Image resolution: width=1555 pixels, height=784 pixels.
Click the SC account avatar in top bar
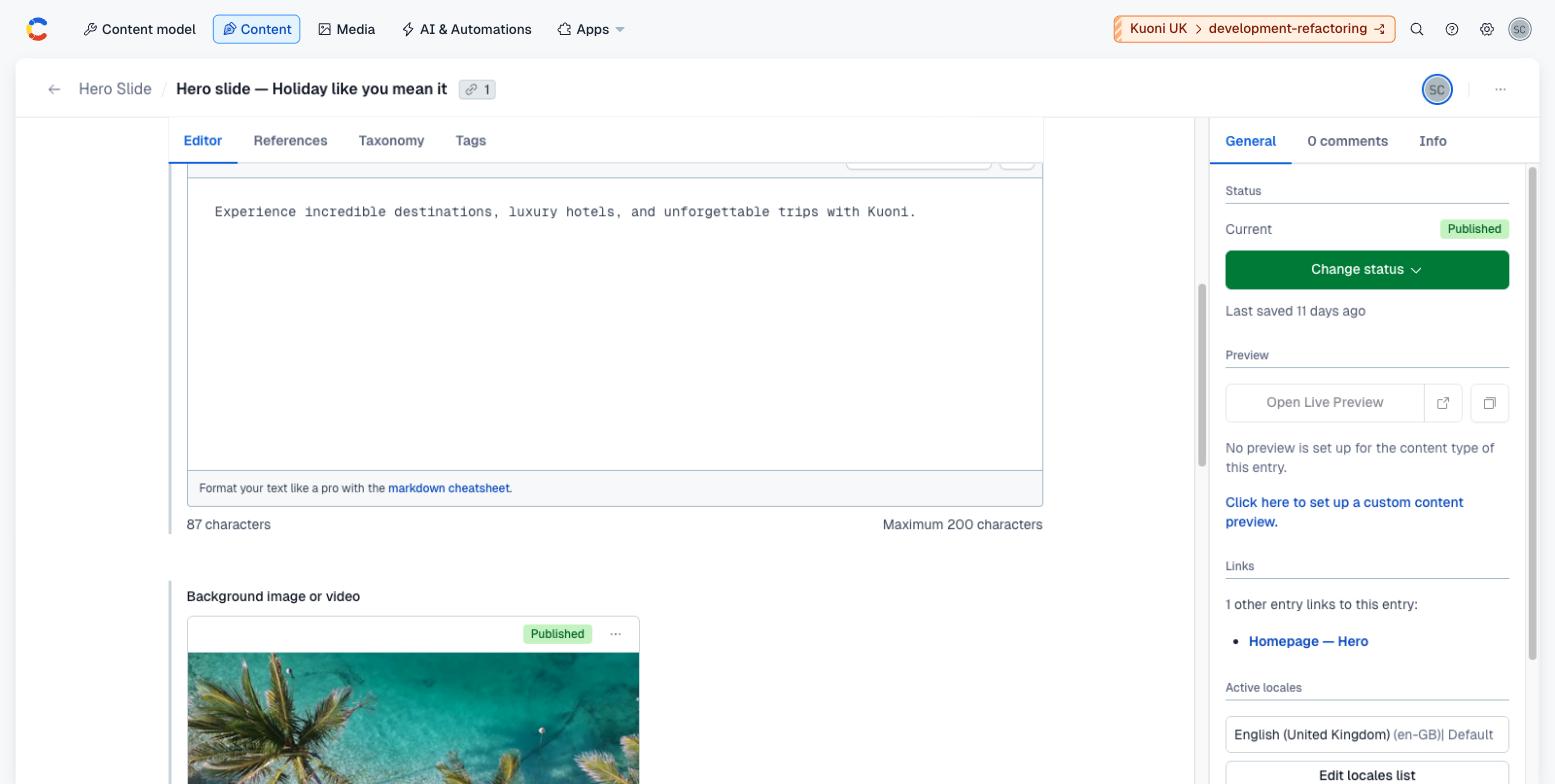point(1520,30)
